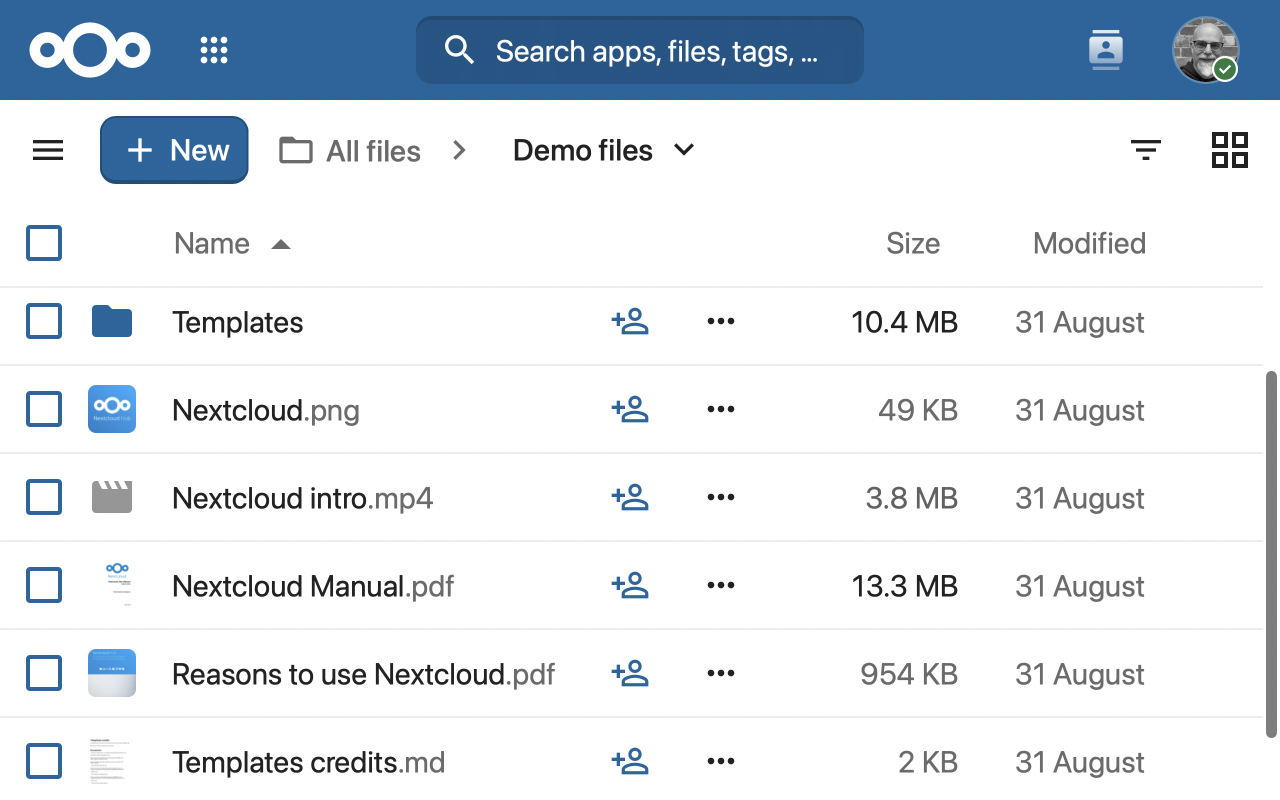This screenshot has height=800, width=1280.
Task: Open actions menu for Templates folder
Action: (x=721, y=322)
